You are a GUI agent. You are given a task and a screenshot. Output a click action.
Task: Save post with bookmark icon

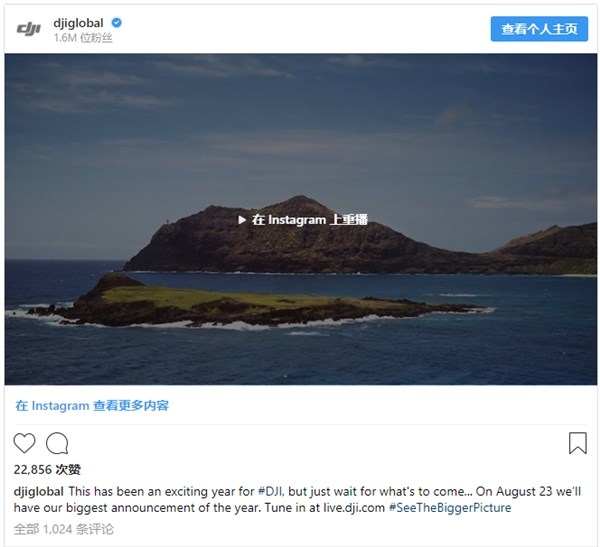point(577,443)
